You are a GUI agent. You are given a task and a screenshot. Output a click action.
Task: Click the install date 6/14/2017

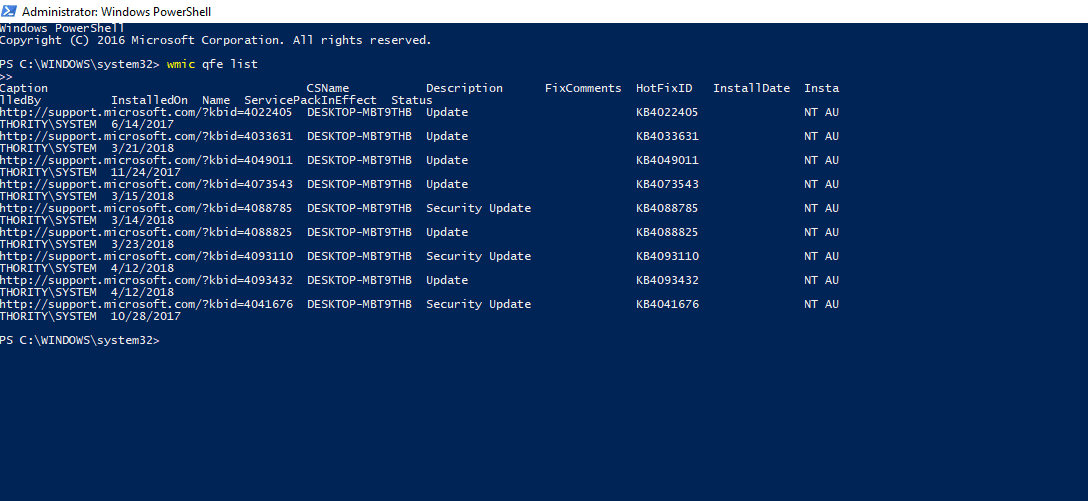142,124
